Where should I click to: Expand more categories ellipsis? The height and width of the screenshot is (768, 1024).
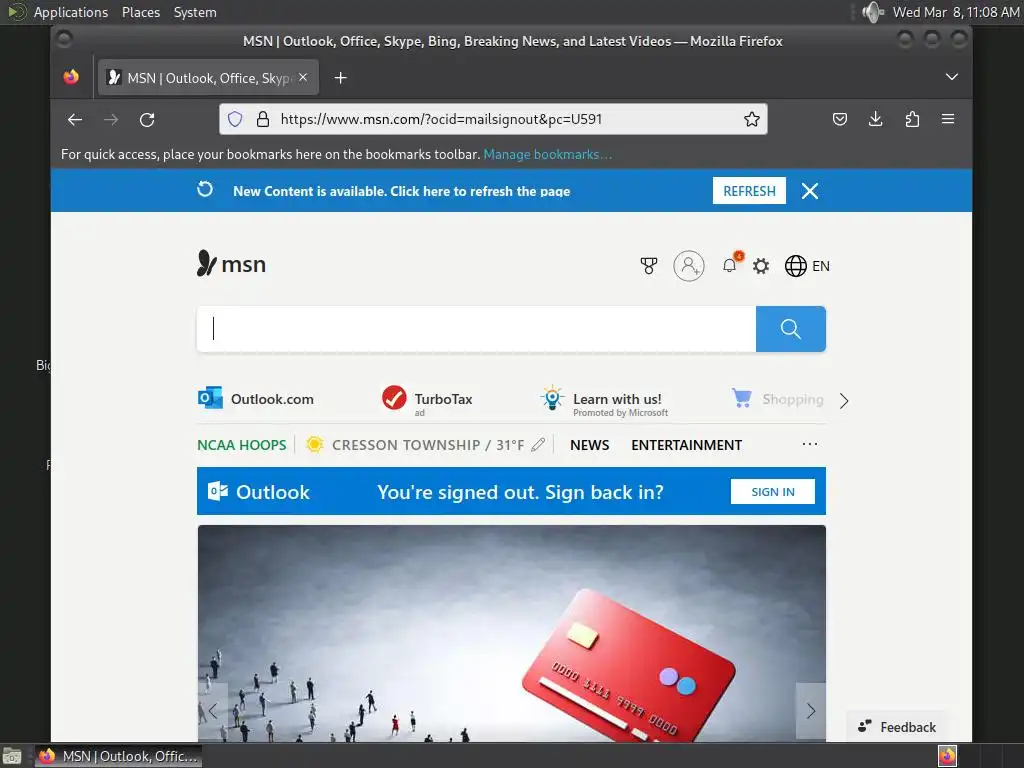click(x=810, y=444)
